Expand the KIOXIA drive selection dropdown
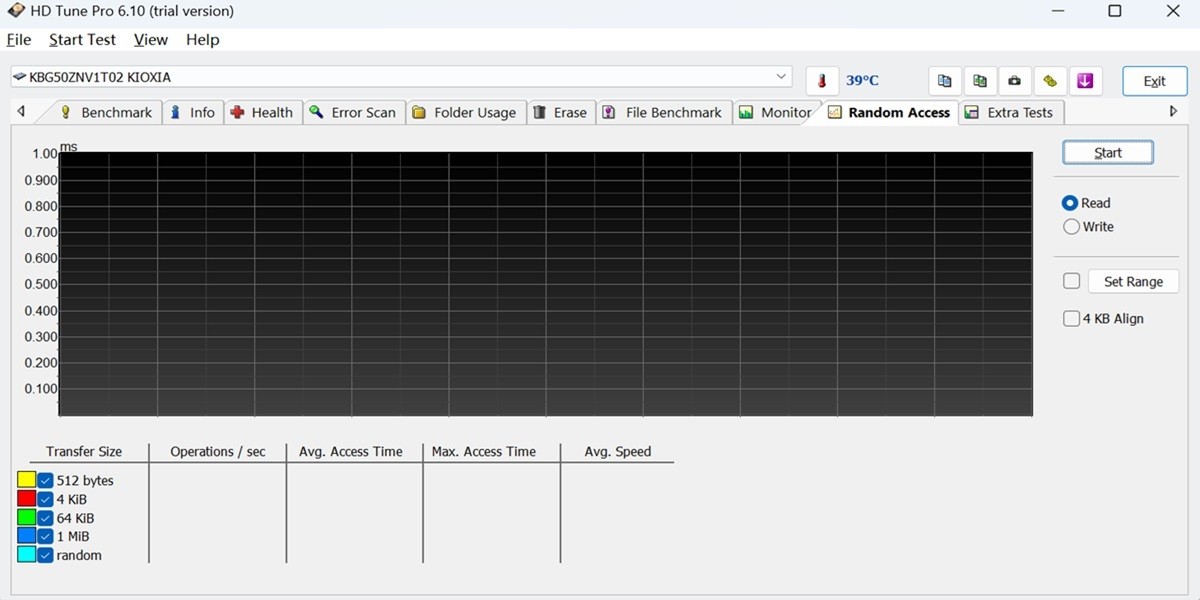The width and height of the screenshot is (1200, 600). (781, 77)
